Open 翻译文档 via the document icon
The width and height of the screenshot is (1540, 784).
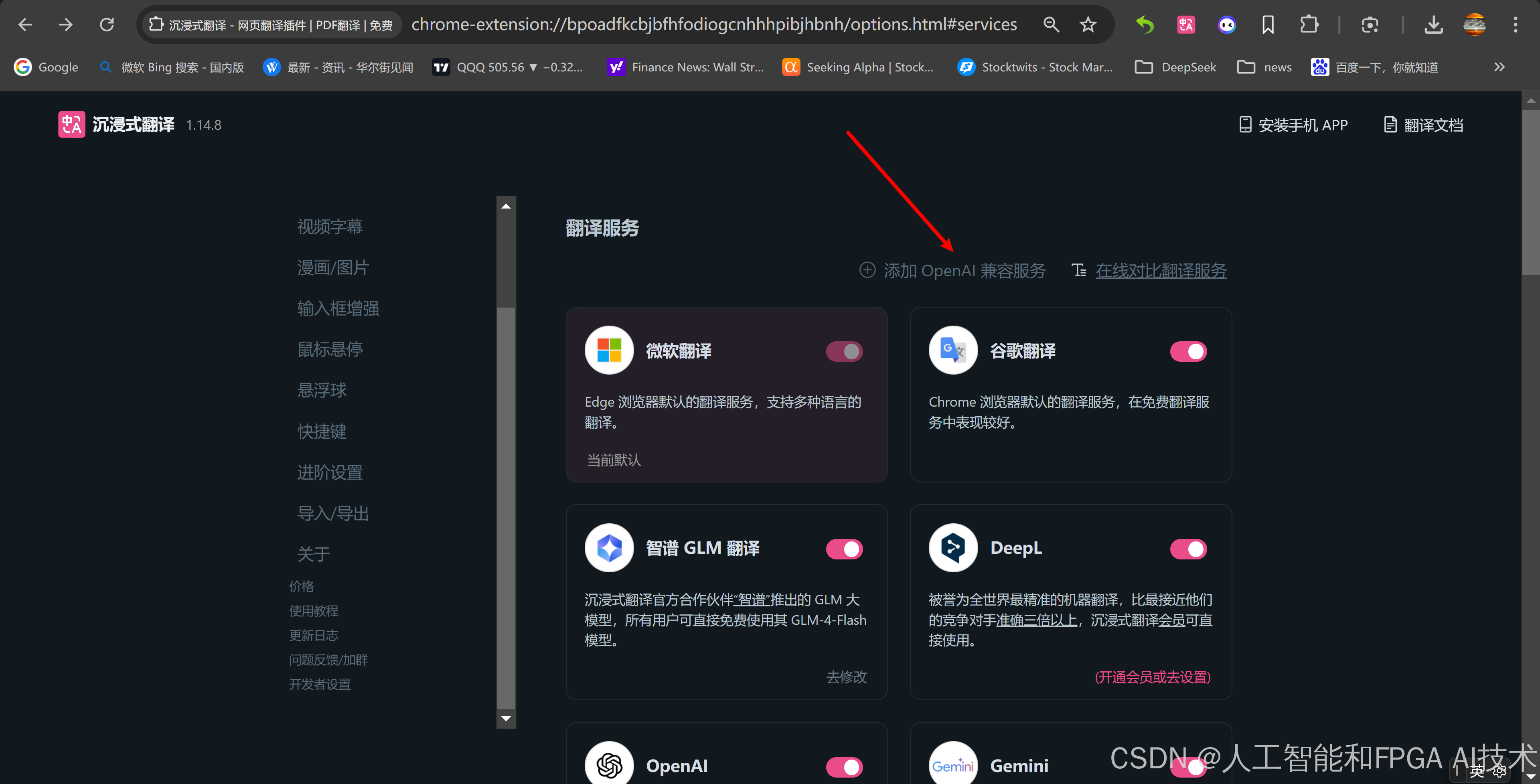coord(1390,124)
